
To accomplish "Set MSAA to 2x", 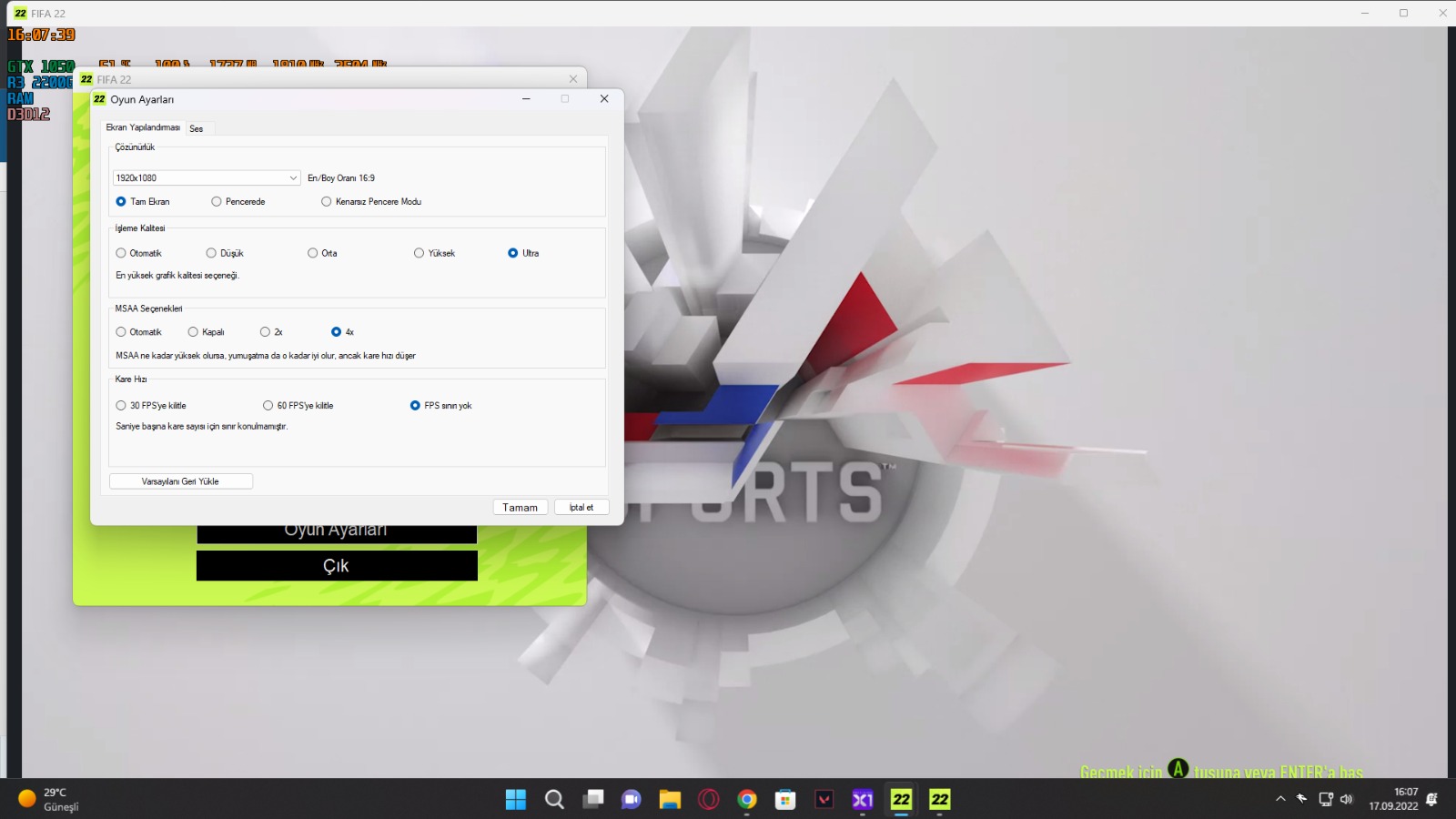I will point(271,332).
